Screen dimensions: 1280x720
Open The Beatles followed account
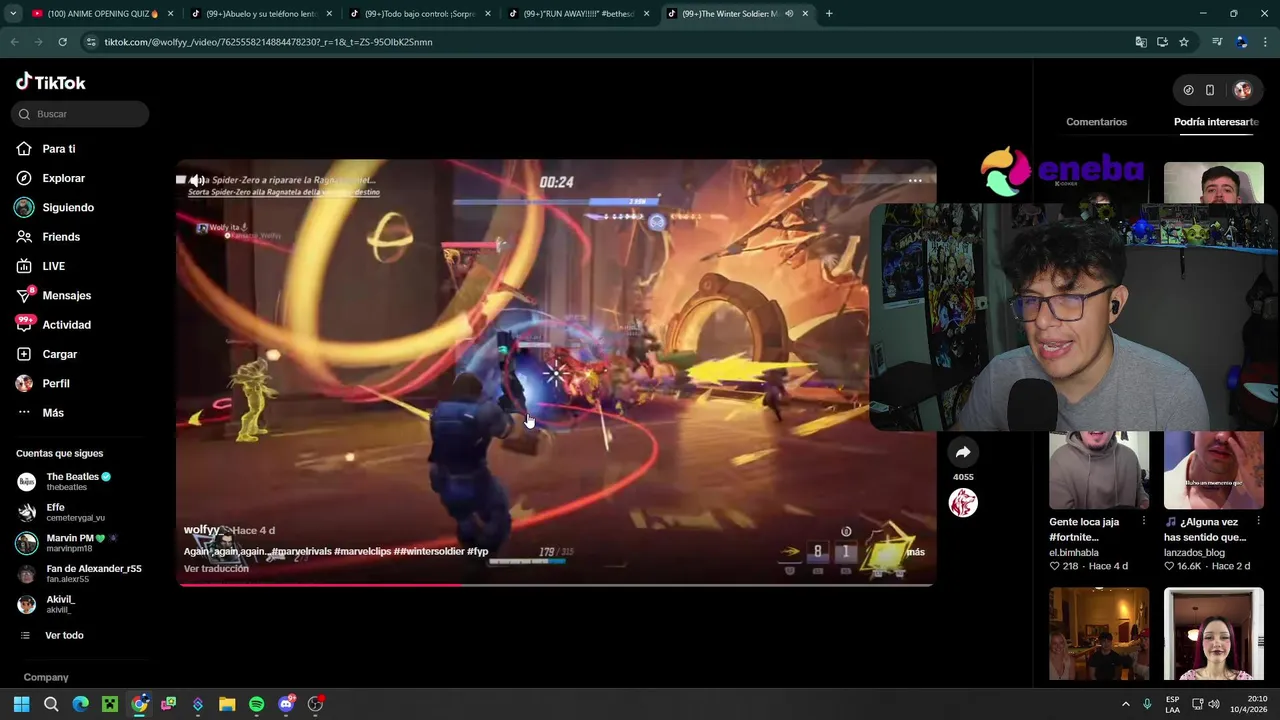click(x=78, y=481)
